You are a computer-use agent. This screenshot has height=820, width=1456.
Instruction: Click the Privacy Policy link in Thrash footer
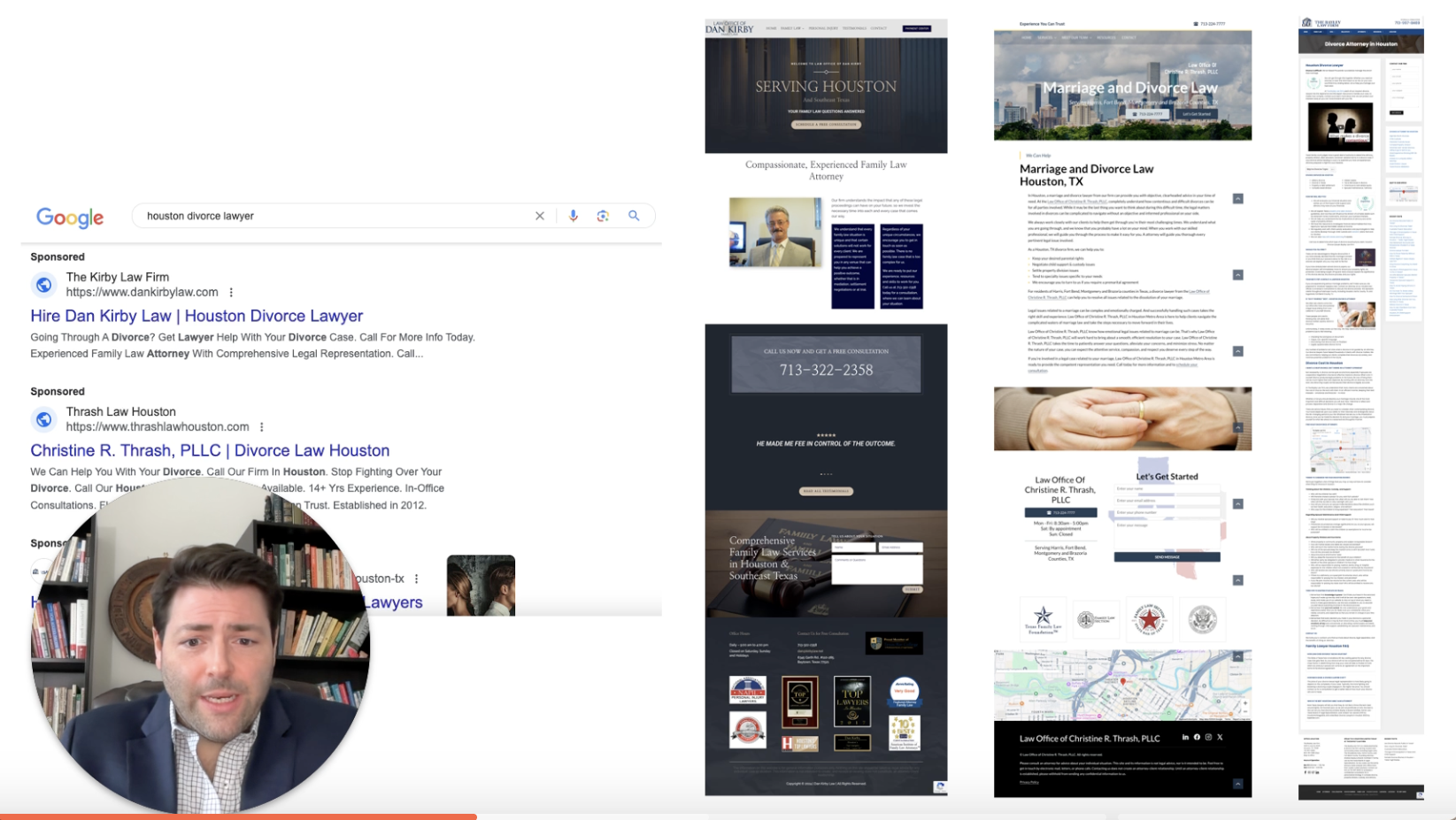click(x=1029, y=782)
